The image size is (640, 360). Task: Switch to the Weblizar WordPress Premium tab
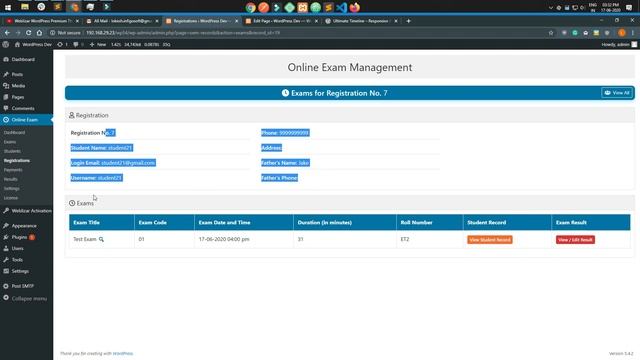(41, 21)
